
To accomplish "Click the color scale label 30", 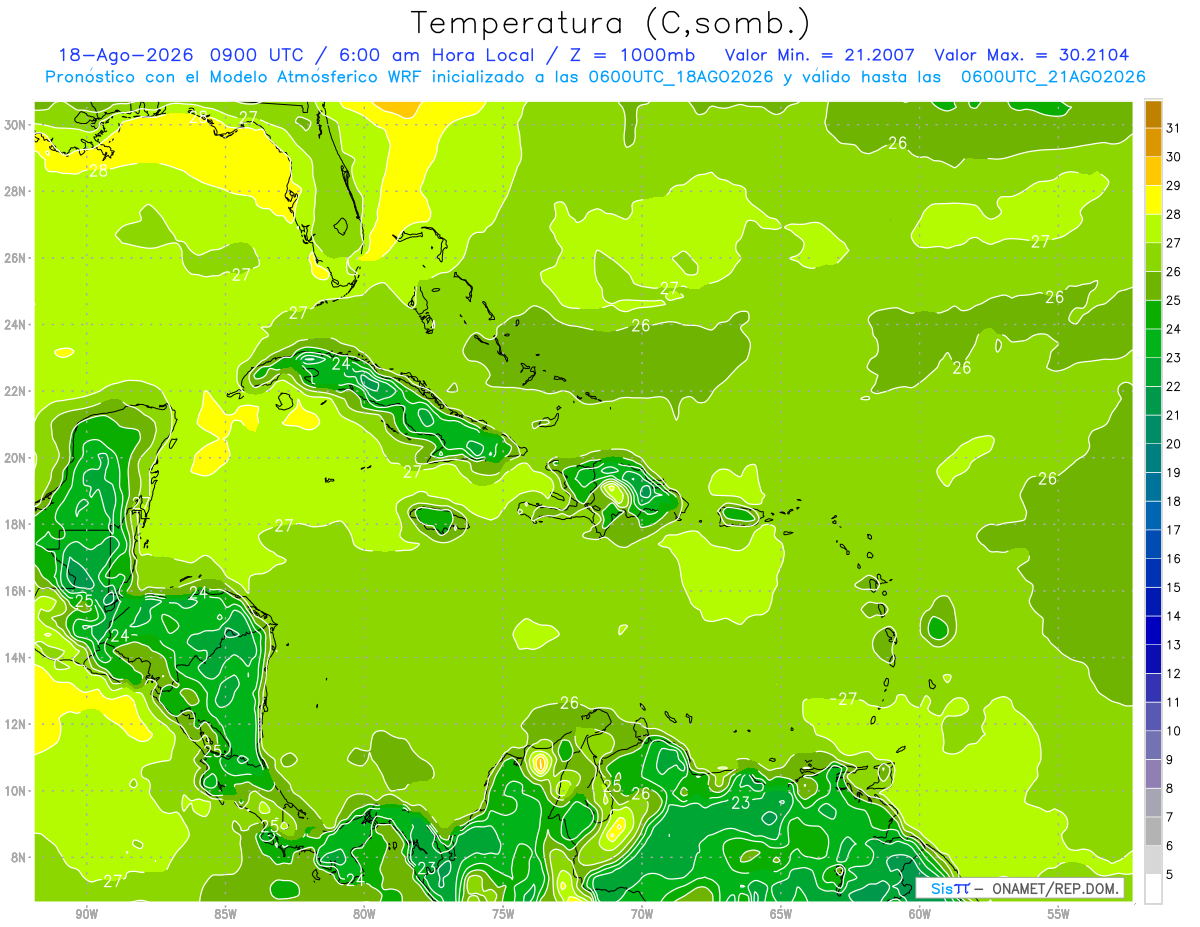I will [x=1173, y=157].
